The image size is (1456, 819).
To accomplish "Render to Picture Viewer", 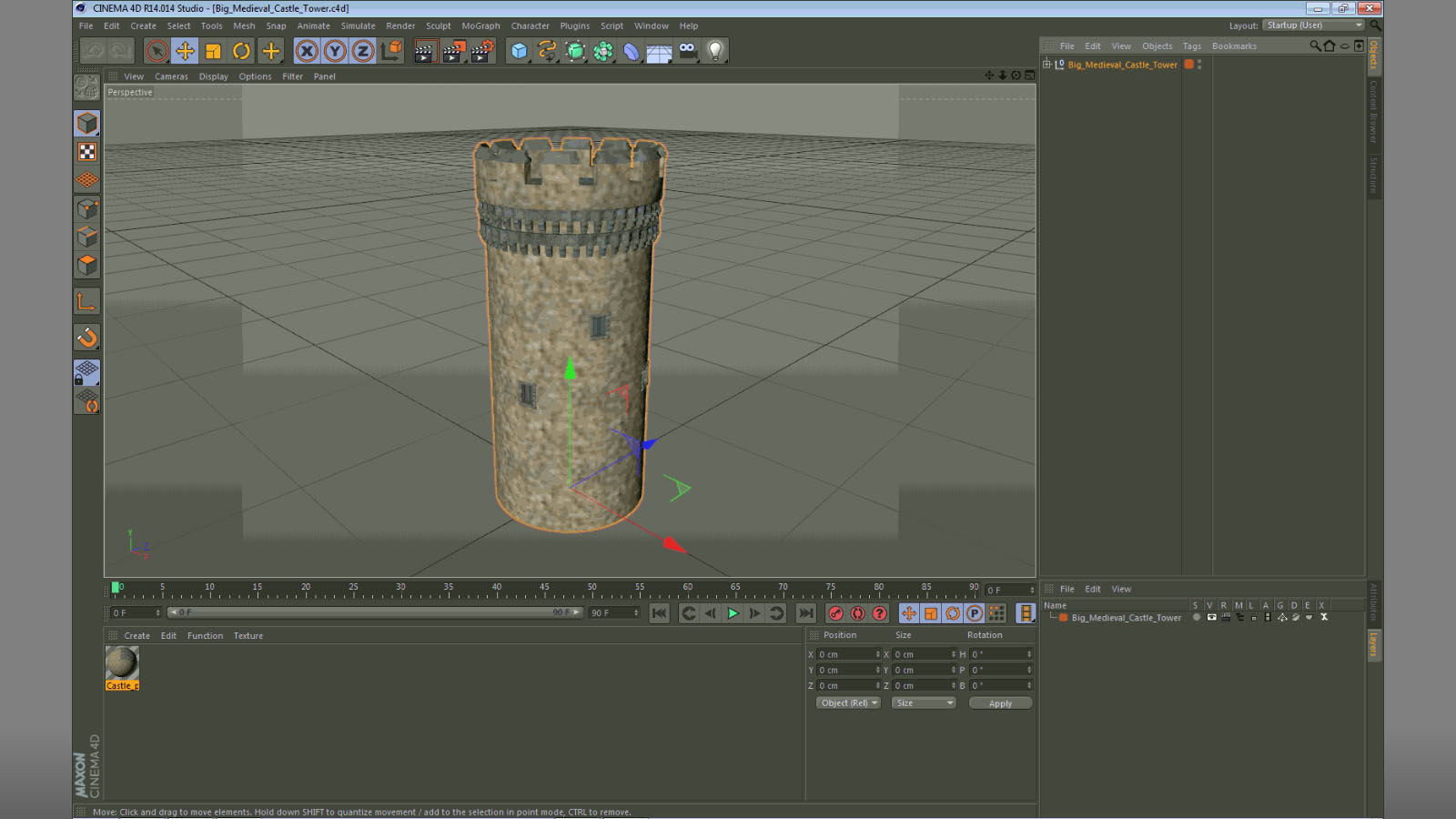I will [452, 51].
